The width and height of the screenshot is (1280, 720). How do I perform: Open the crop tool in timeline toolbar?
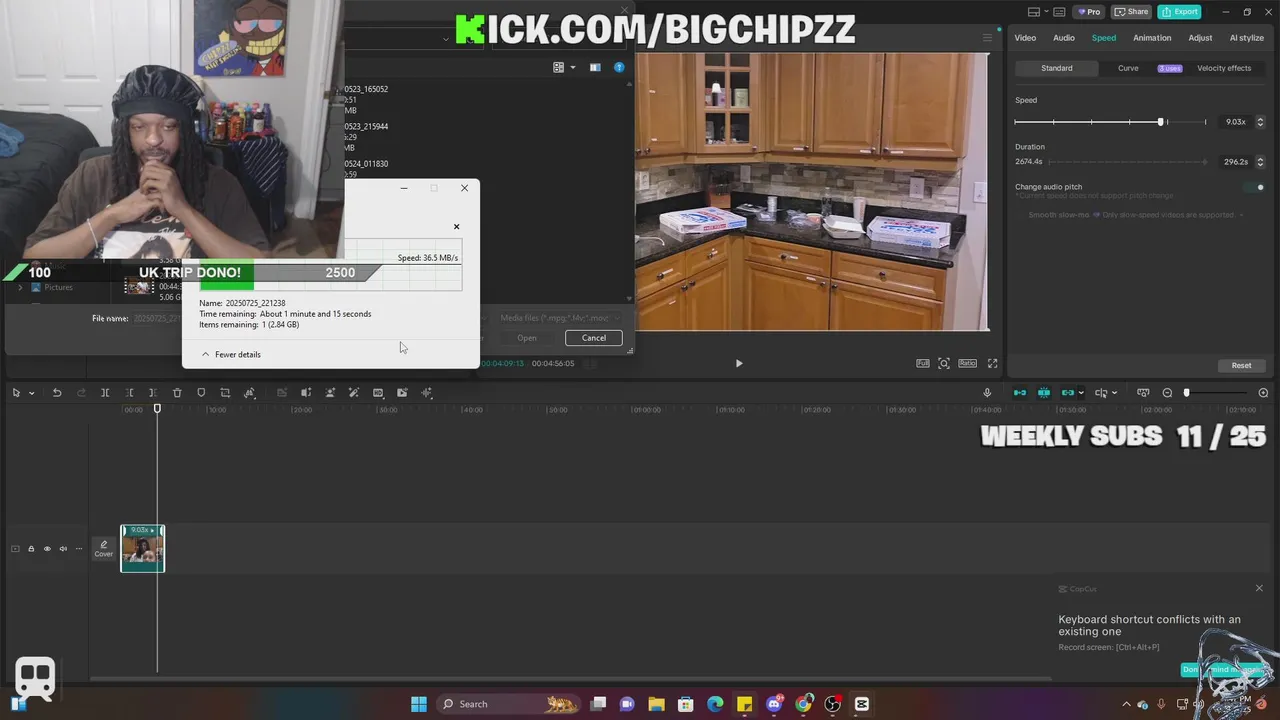pyautogui.click(x=225, y=393)
